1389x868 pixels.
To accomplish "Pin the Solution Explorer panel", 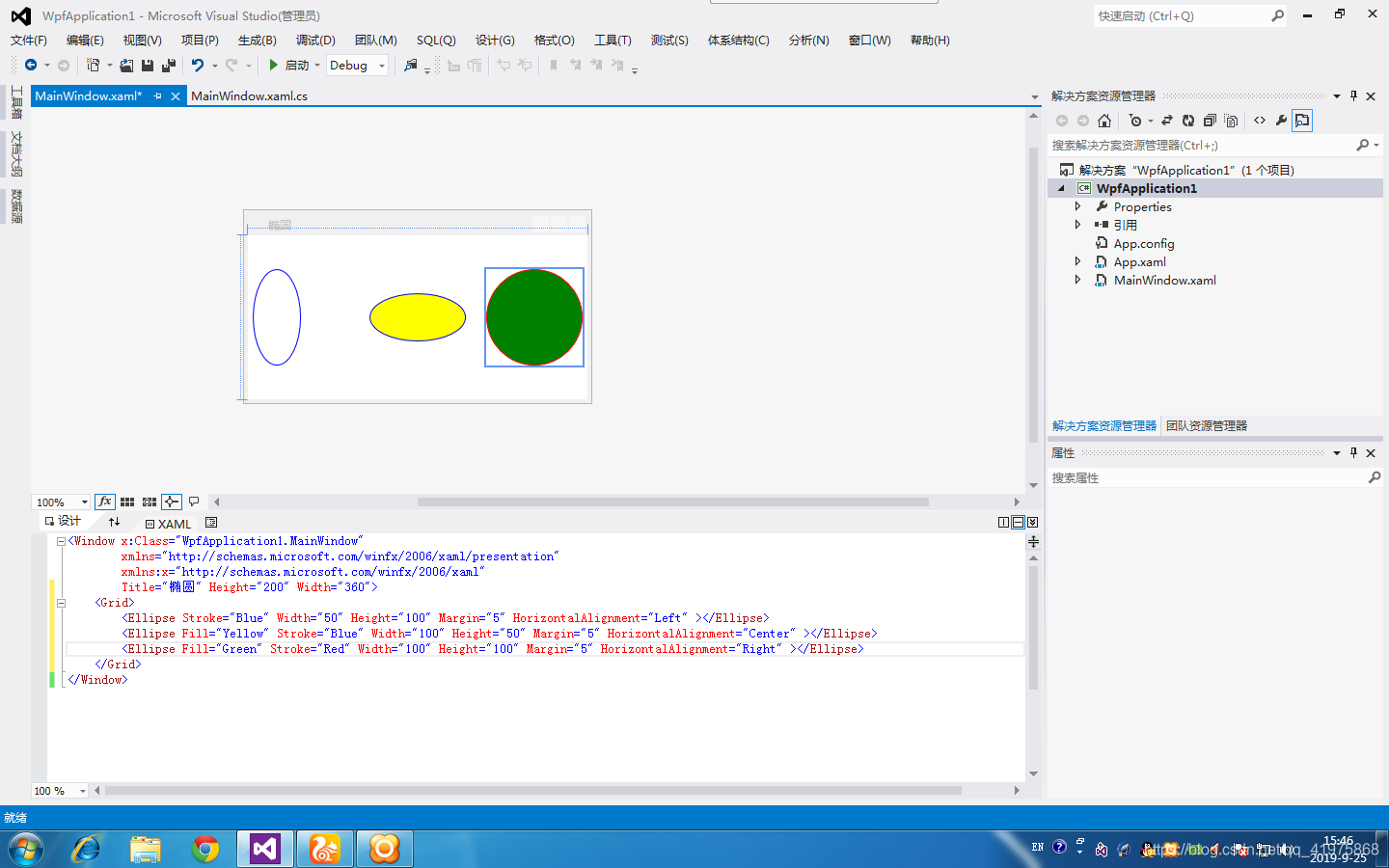I will tap(1353, 95).
